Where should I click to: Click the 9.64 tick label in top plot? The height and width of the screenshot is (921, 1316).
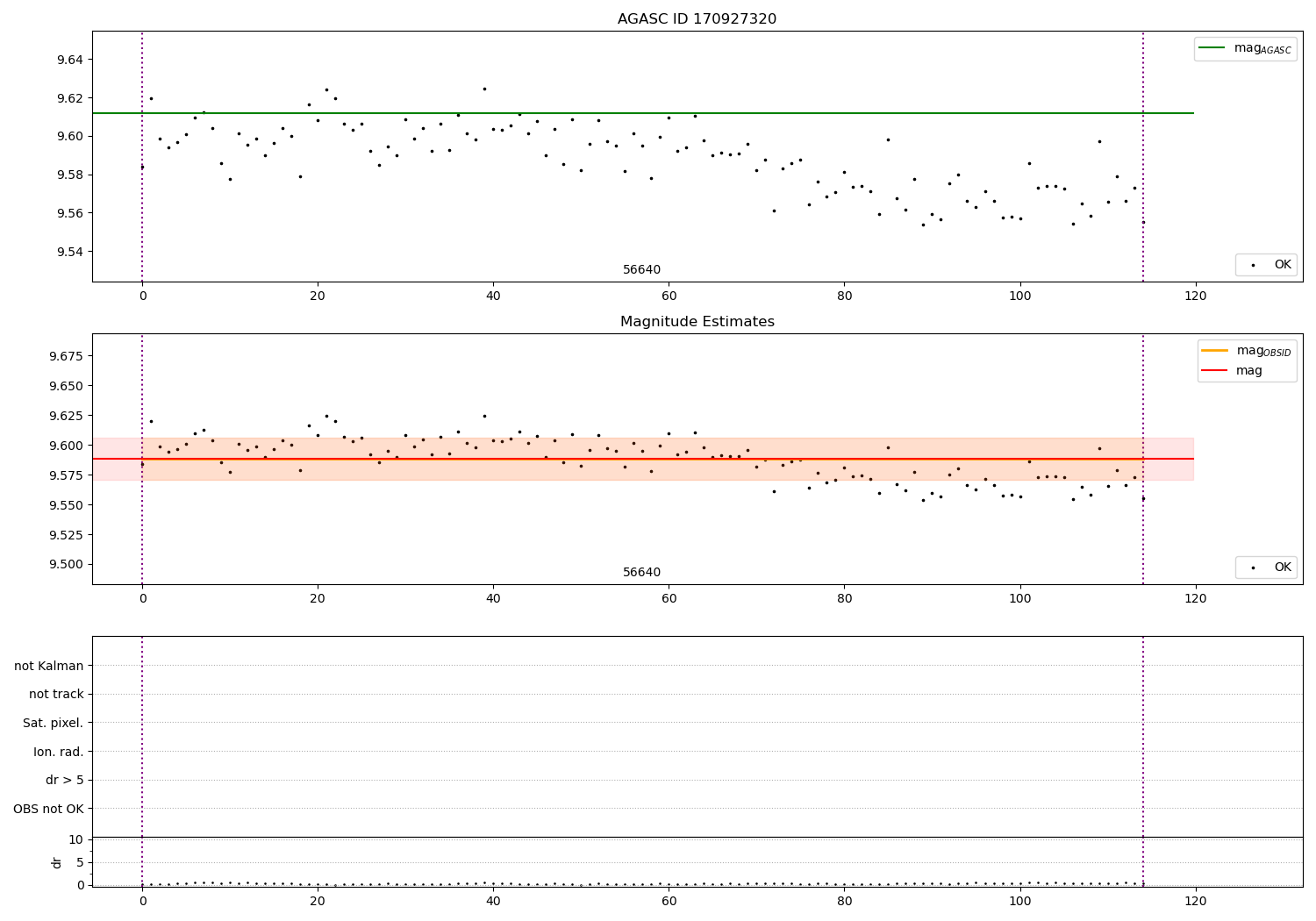(x=70, y=60)
